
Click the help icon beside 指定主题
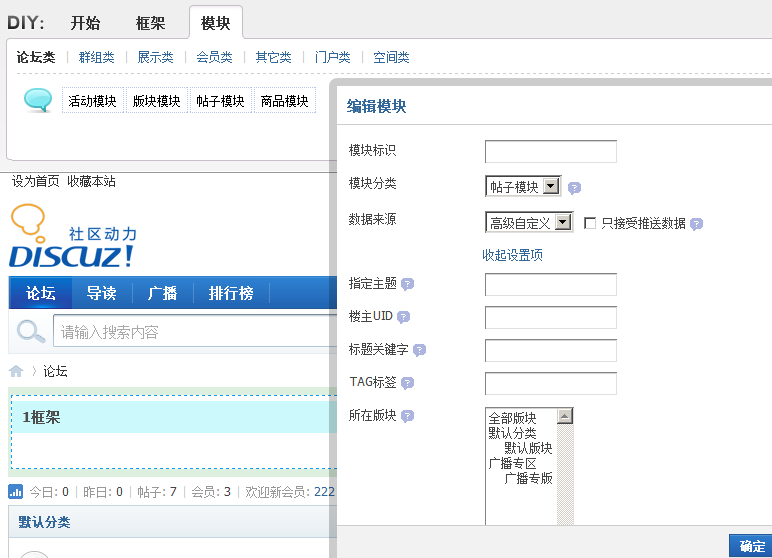407,284
